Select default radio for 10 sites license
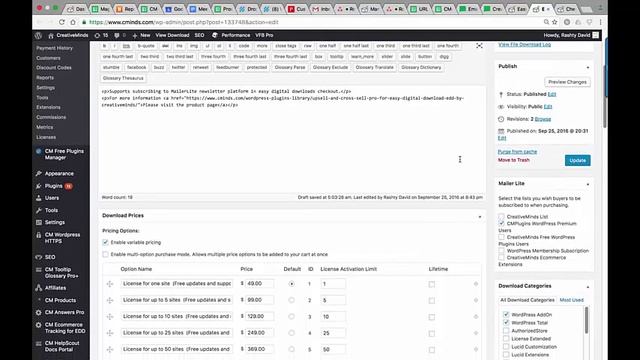The height and width of the screenshot is (360, 640). click(x=291, y=316)
